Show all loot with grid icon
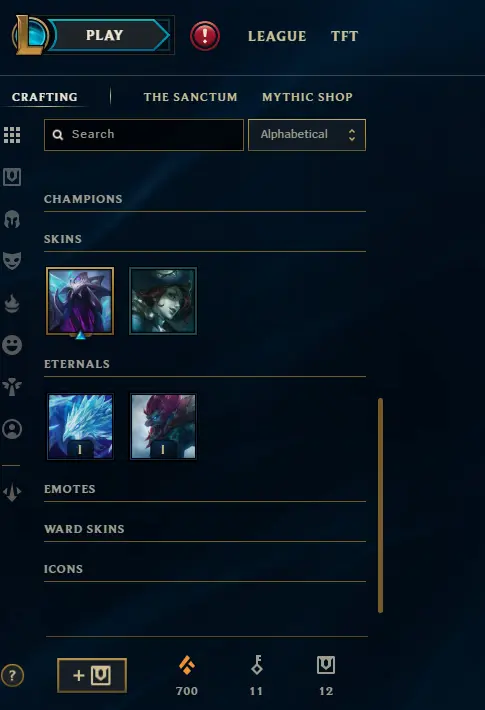This screenshot has width=485, height=710. pyautogui.click(x=12, y=135)
